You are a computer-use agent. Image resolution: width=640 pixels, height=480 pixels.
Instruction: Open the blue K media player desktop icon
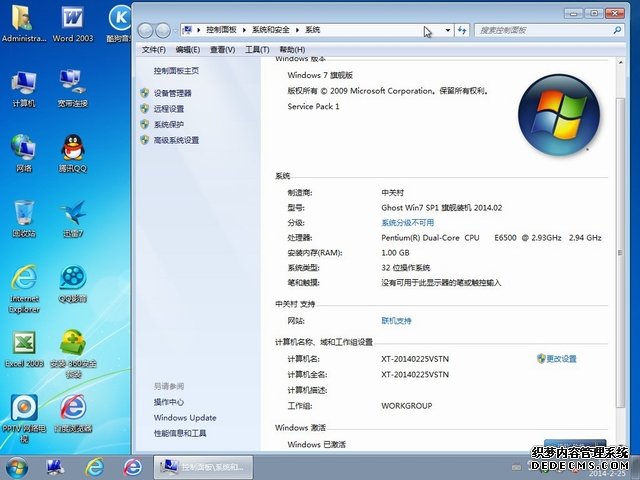[x=119, y=24]
